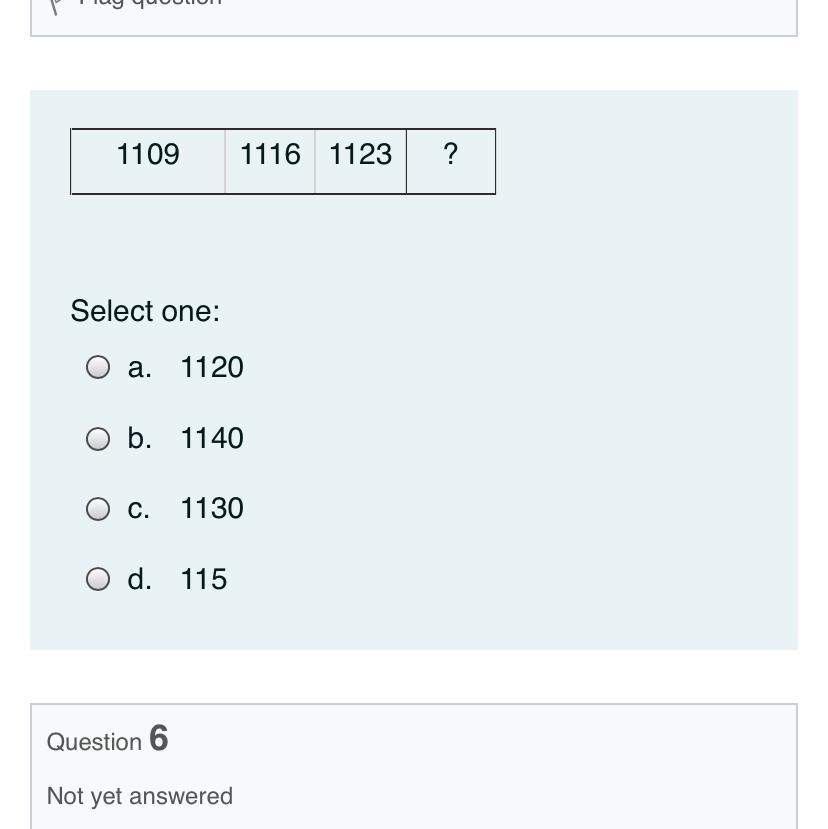Click the answer text 1120
Viewport: 828px width, 829px height.
[212, 368]
